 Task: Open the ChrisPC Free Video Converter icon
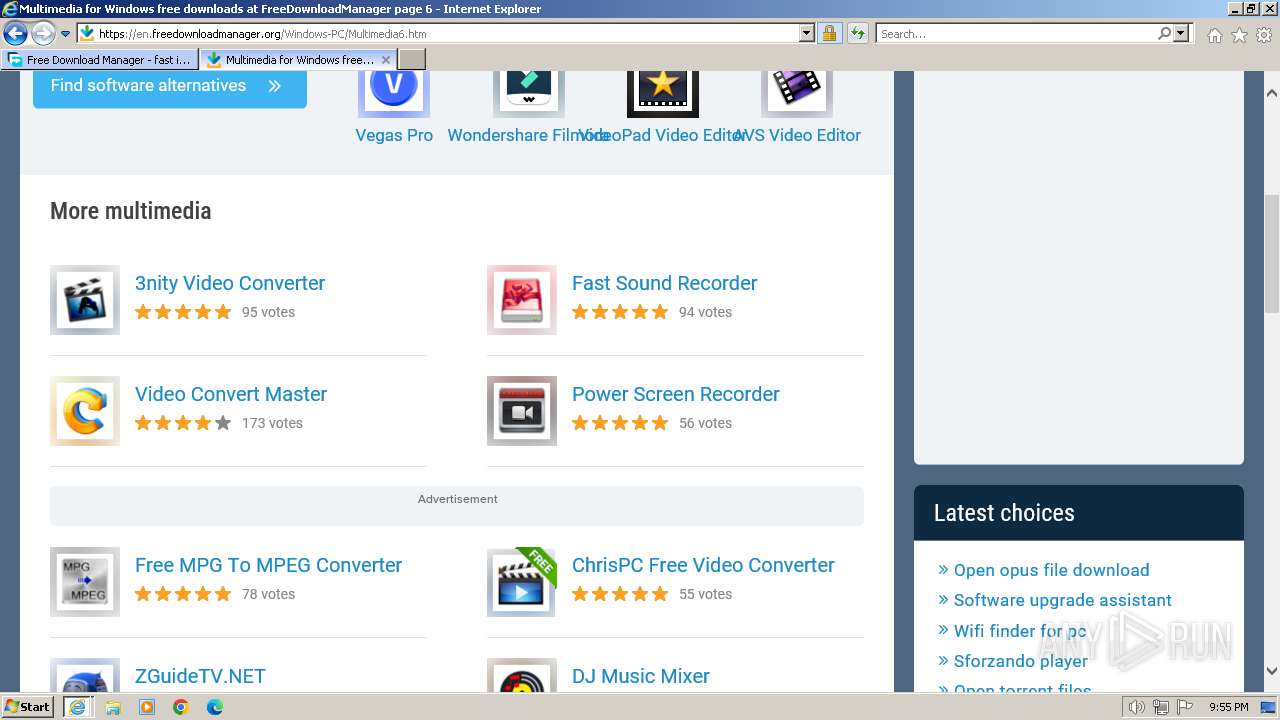pyautogui.click(x=522, y=582)
